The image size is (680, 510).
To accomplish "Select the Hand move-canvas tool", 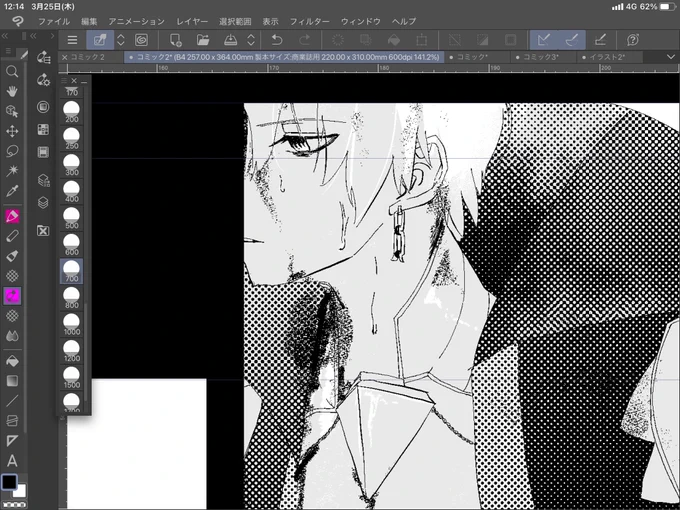I will (x=12, y=91).
